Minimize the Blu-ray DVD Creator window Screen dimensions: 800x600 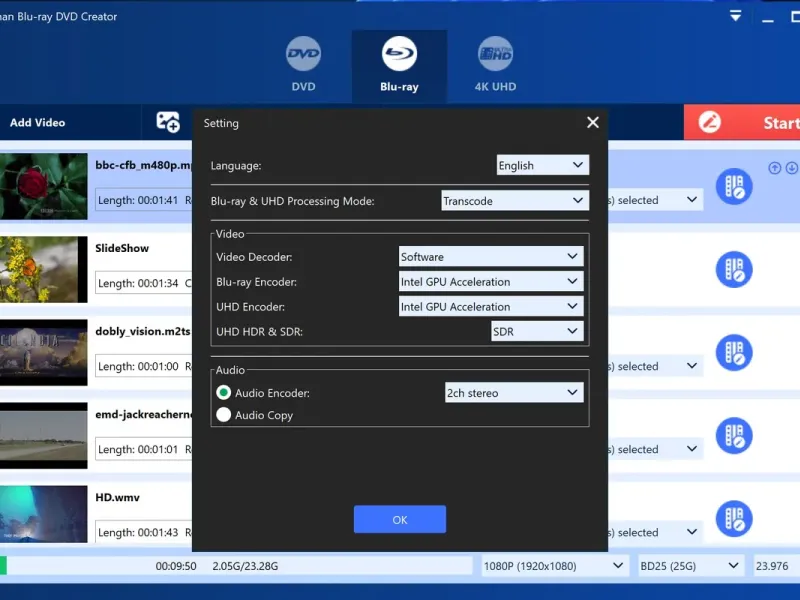click(767, 19)
